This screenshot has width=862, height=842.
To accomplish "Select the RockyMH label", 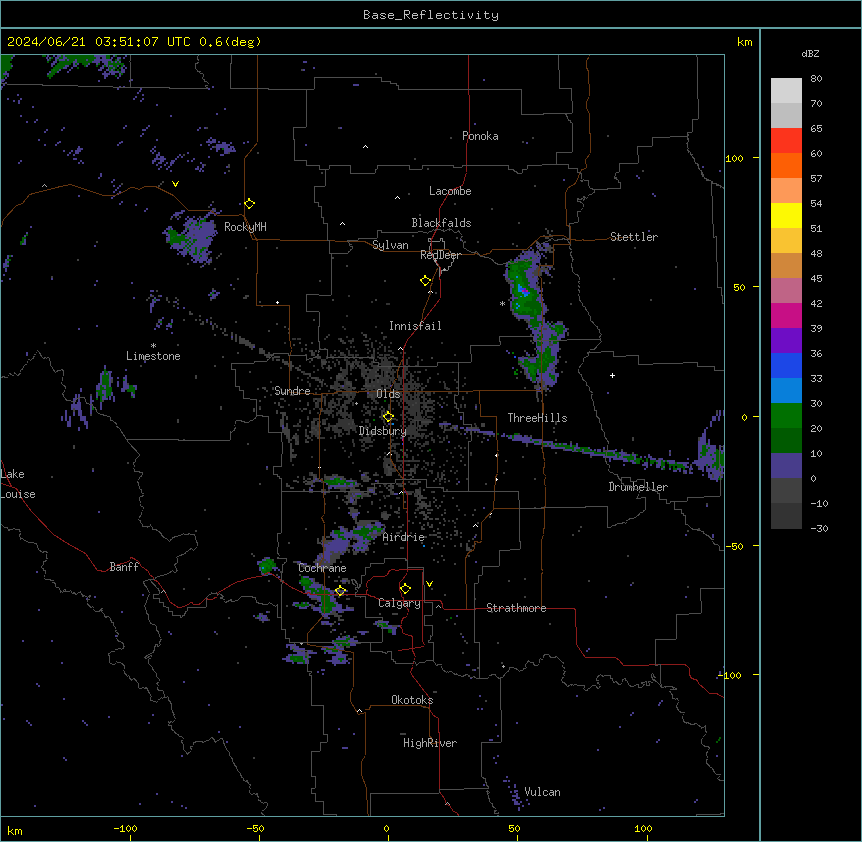I will [245, 227].
